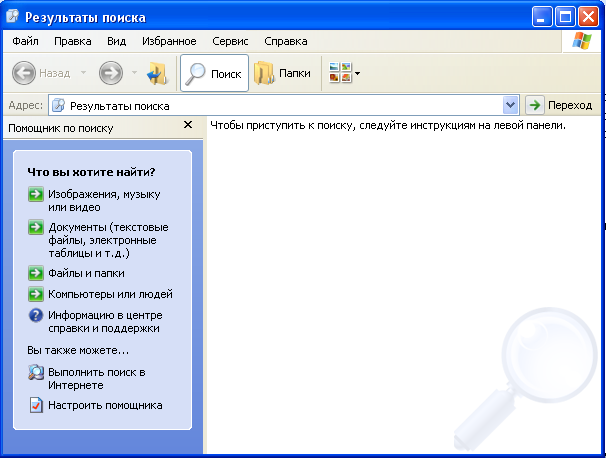
Task: Select Выполнить поиск в Интернете
Action: click(x=97, y=379)
